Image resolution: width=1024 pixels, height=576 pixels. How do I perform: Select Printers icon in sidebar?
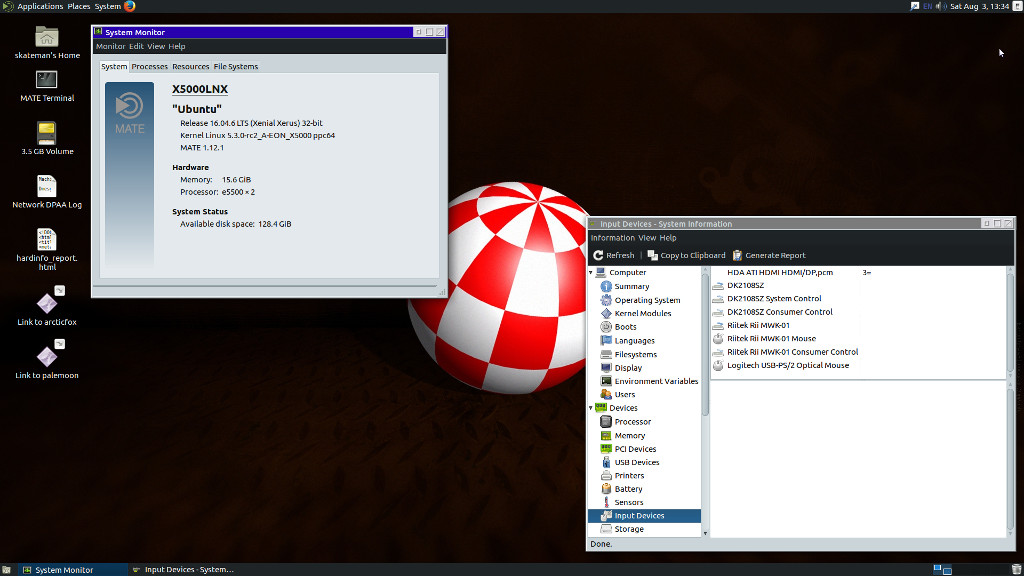[606, 476]
